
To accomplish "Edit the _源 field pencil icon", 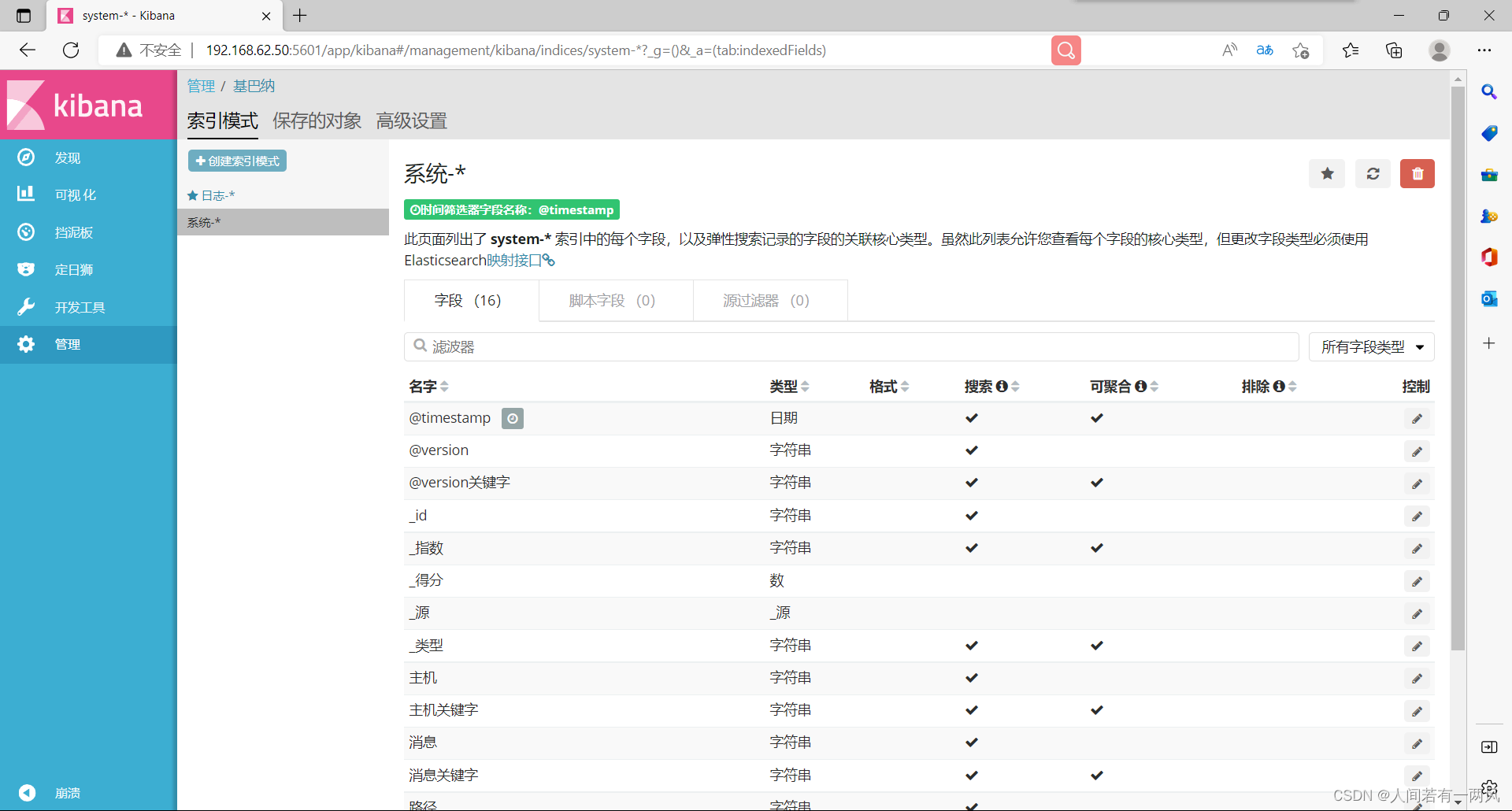I will [1417, 613].
